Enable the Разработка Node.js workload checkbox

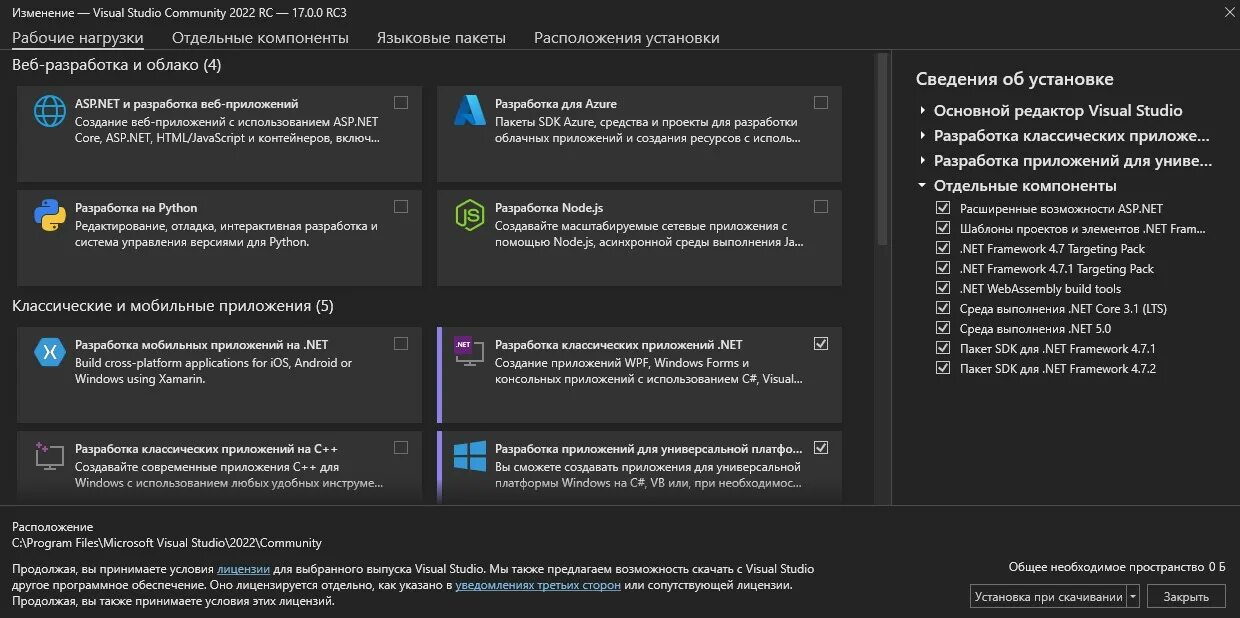click(821, 207)
